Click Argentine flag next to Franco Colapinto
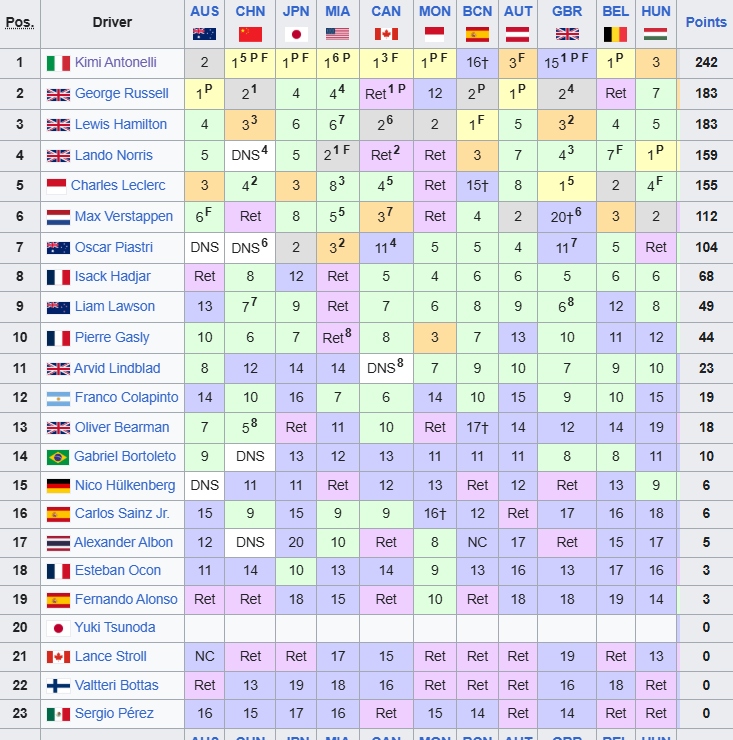Image resolution: width=733 pixels, height=740 pixels. 59,398
